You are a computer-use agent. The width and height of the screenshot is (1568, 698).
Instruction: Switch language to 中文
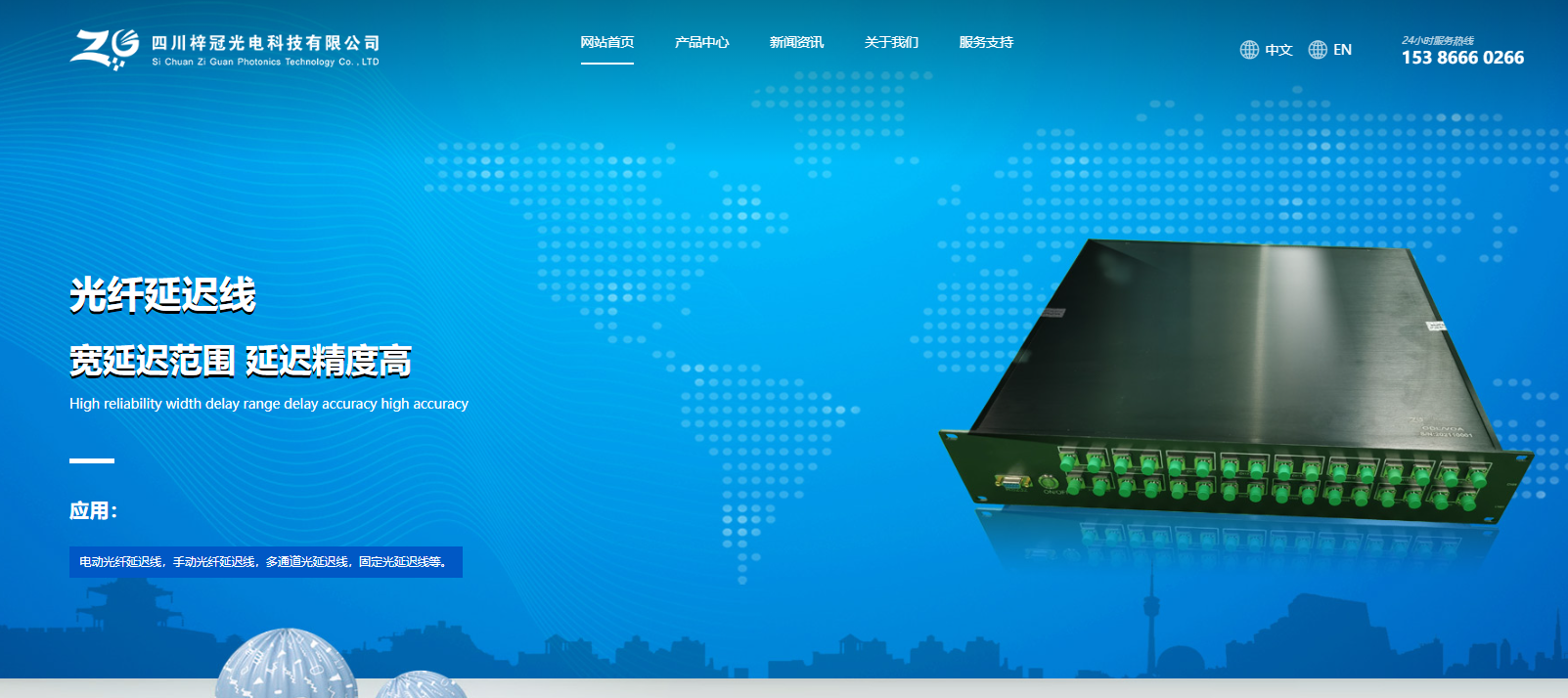[x=1278, y=50]
